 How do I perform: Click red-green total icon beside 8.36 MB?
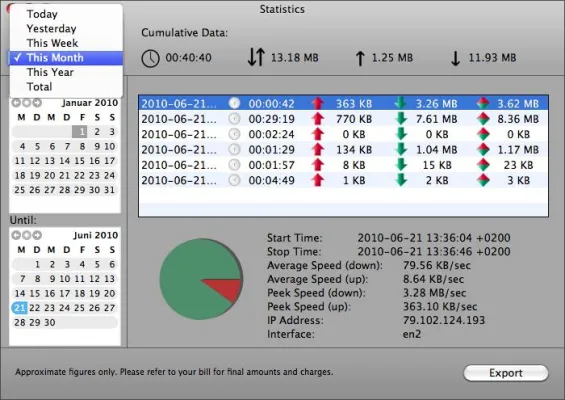pos(483,119)
